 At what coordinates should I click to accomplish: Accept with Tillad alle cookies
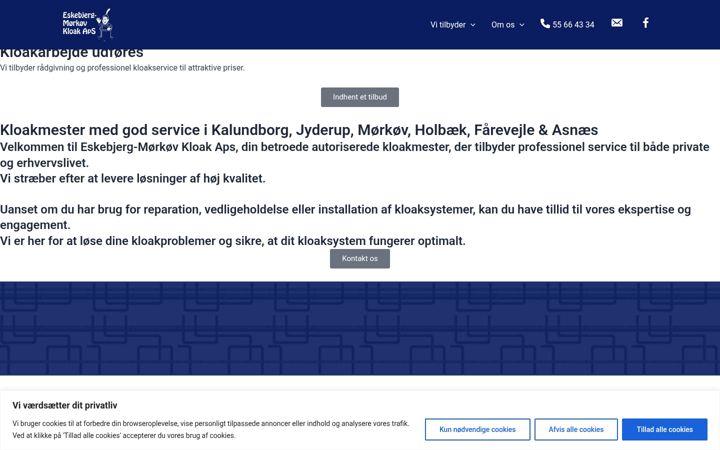664,429
